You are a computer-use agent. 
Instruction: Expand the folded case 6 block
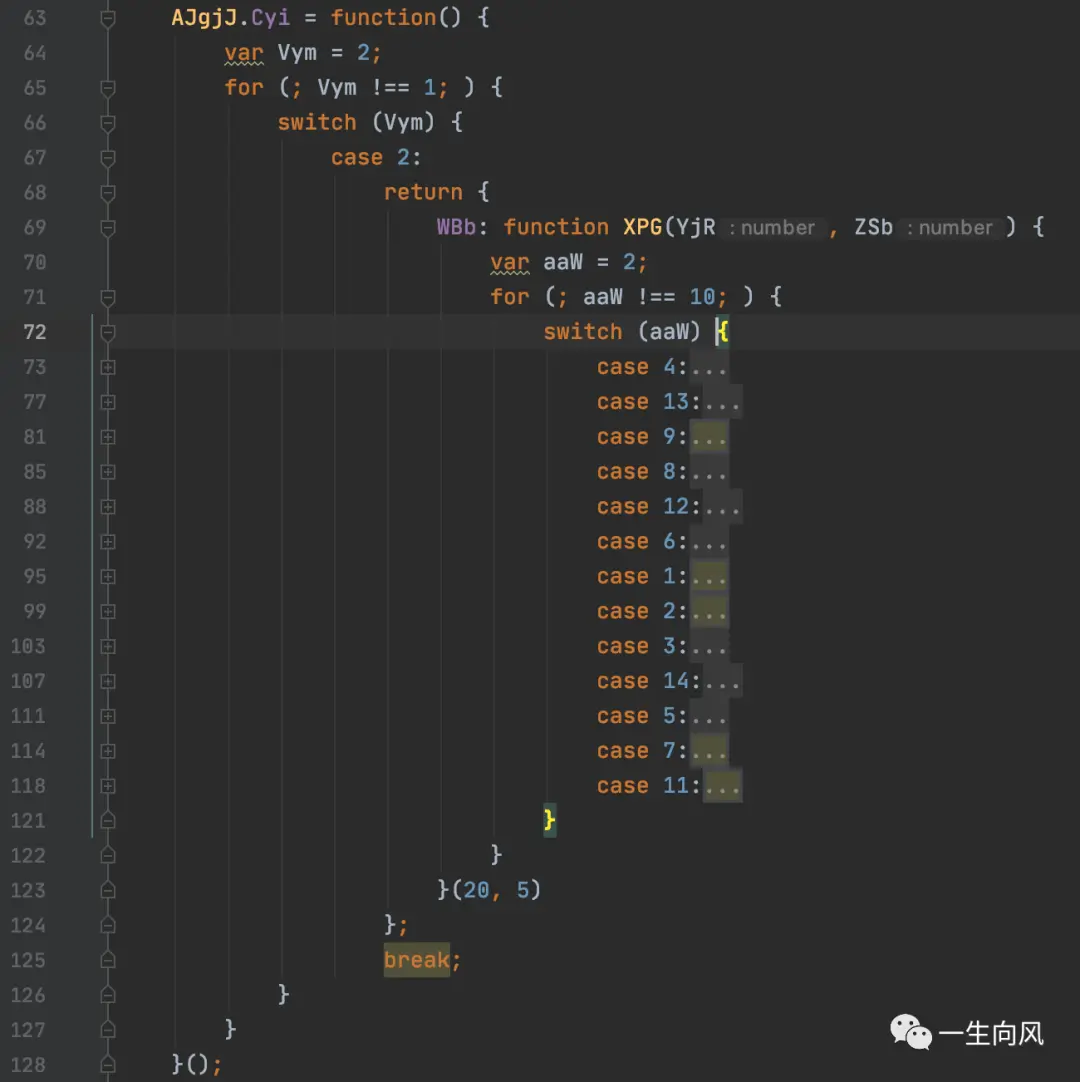tap(108, 542)
